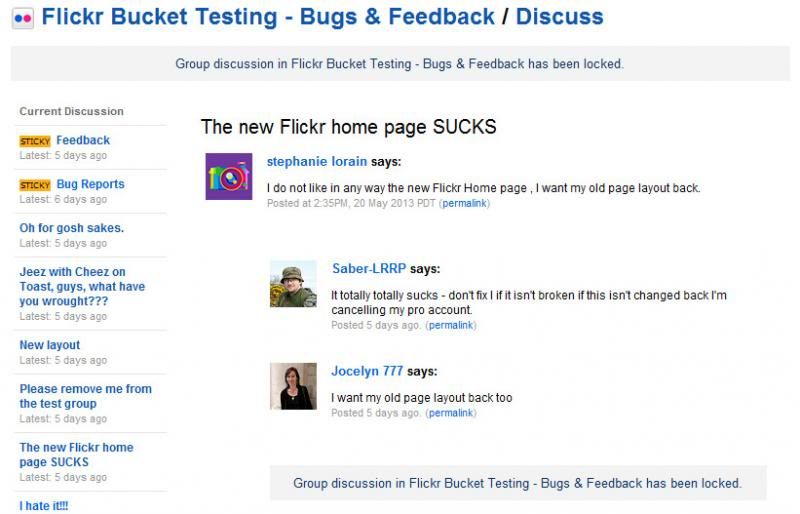This screenshot has width=800, height=514.
Task: Open the 'I hate it!!!' discussion
Action: [44, 506]
